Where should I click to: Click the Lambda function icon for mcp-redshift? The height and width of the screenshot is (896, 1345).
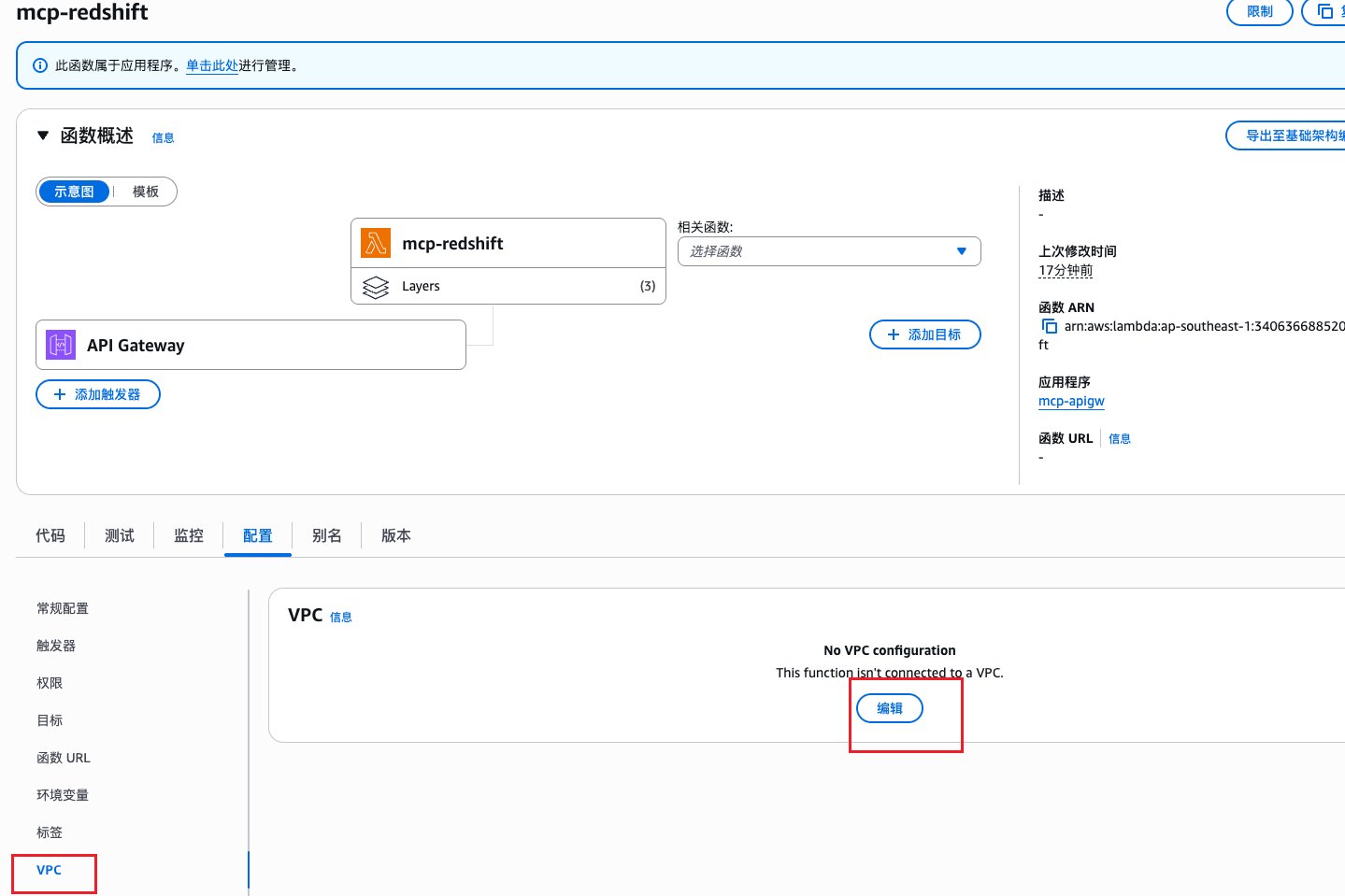[376, 243]
